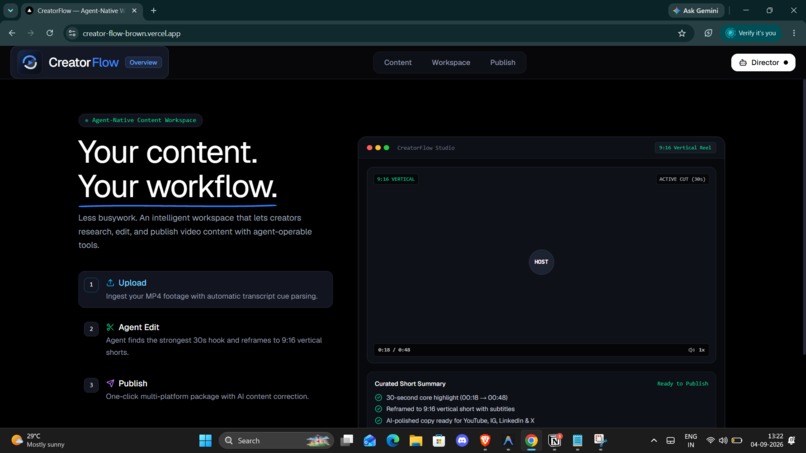Close the CreatorFlow browser tab
The width and height of the screenshot is (806, 453).
(134, 10)
